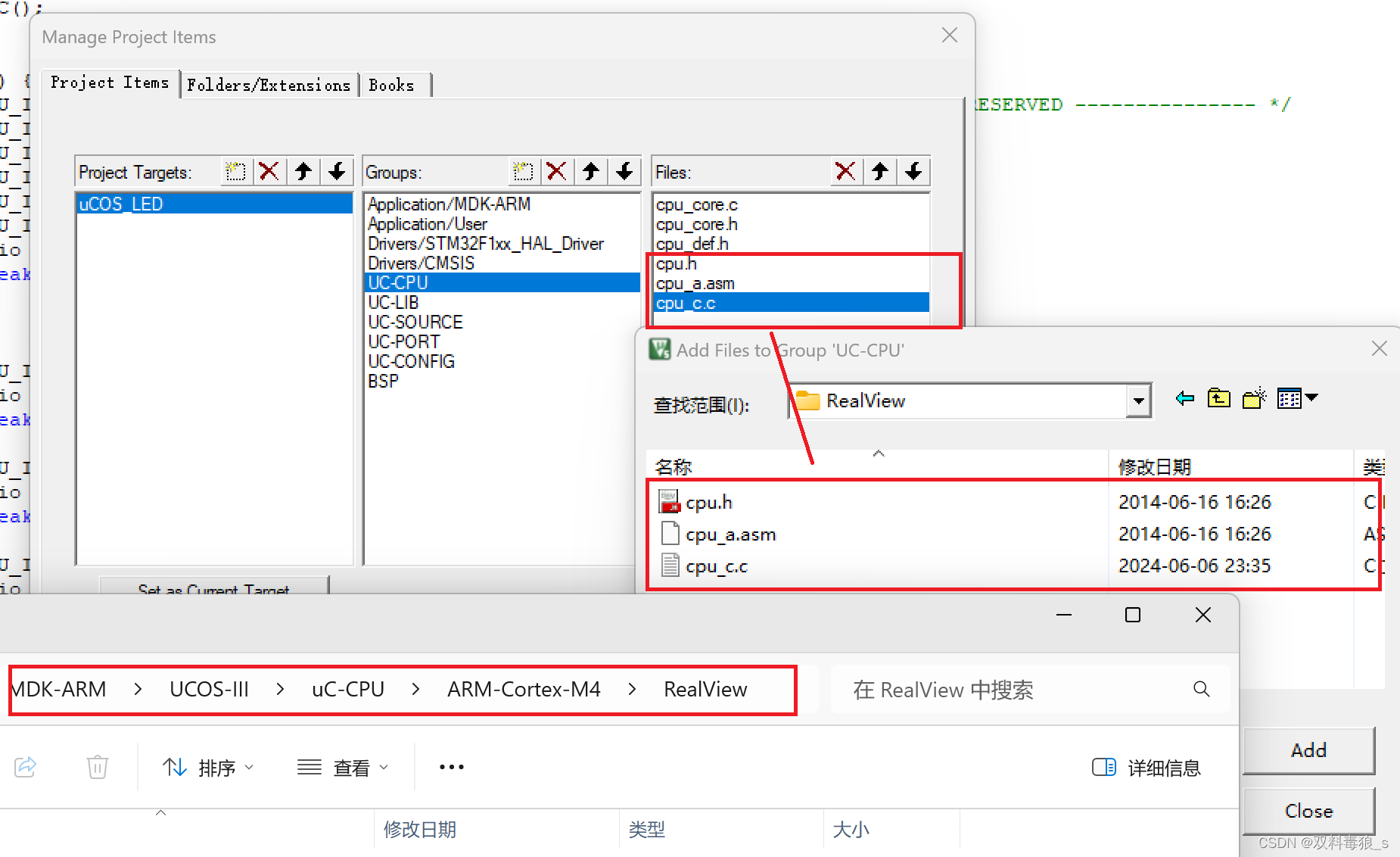The height and width of the screenshot is (857, 1400).
Task: Delete the selected Group
Action: click(x=556, y=172)
